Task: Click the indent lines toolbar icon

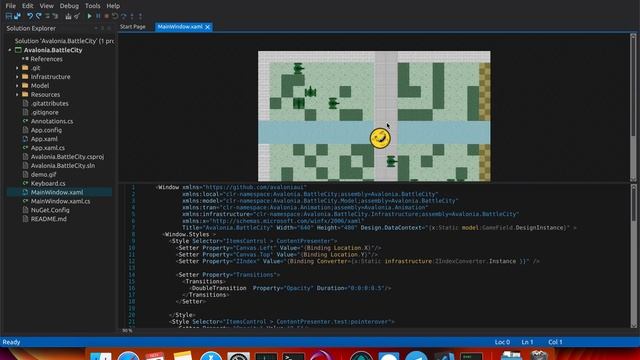Action: 55,16
